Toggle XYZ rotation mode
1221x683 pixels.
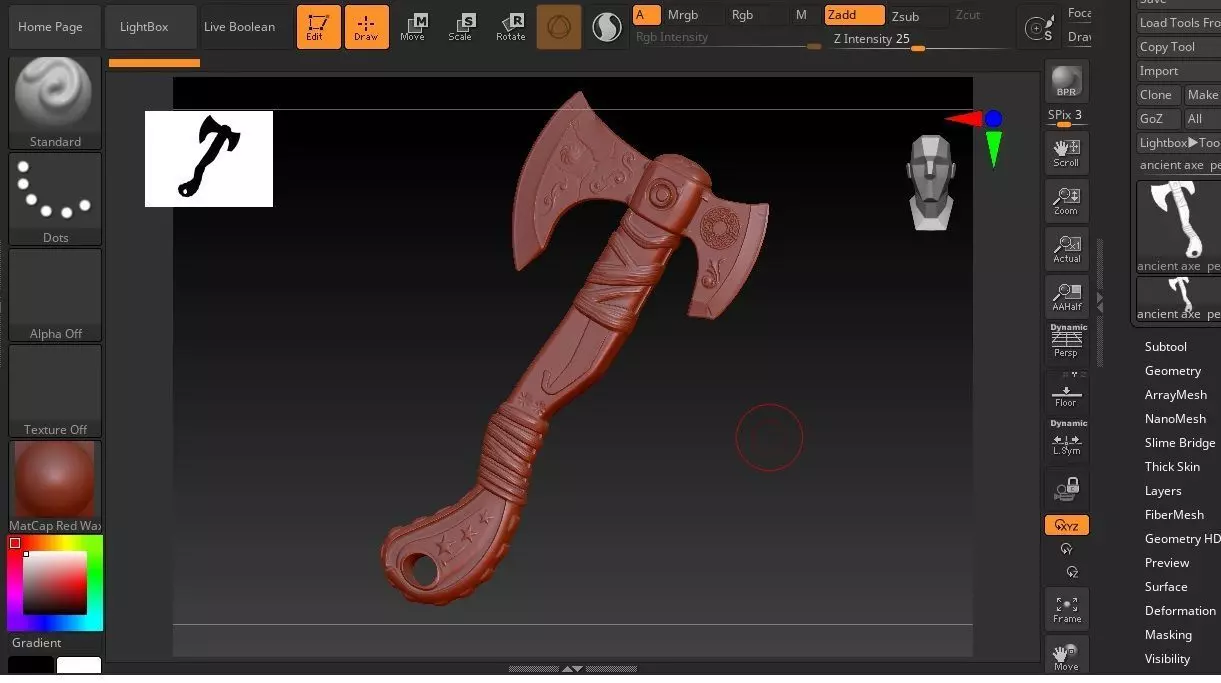point(1066,525)
